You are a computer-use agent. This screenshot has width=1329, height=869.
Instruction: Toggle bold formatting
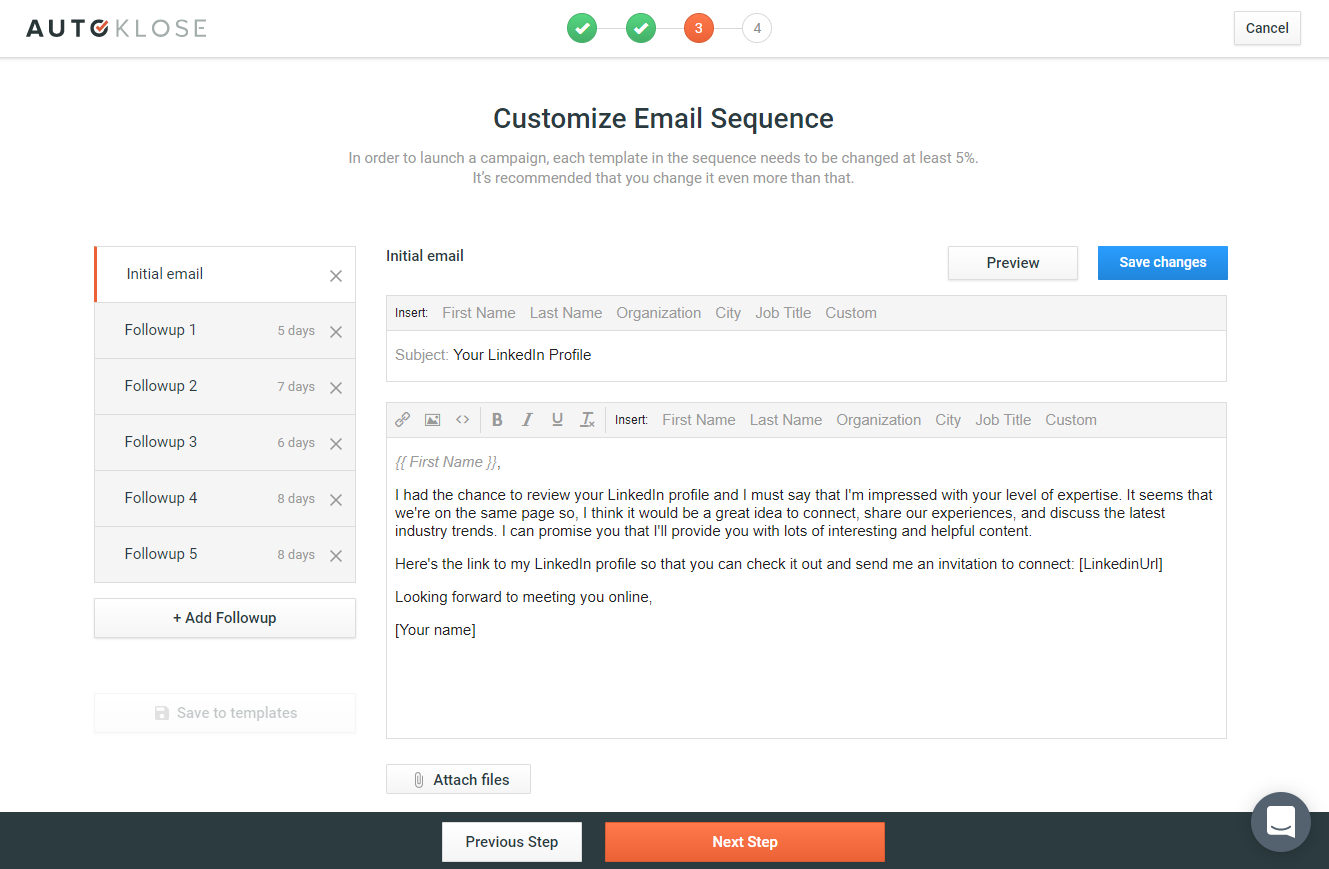tap(497, 420)
